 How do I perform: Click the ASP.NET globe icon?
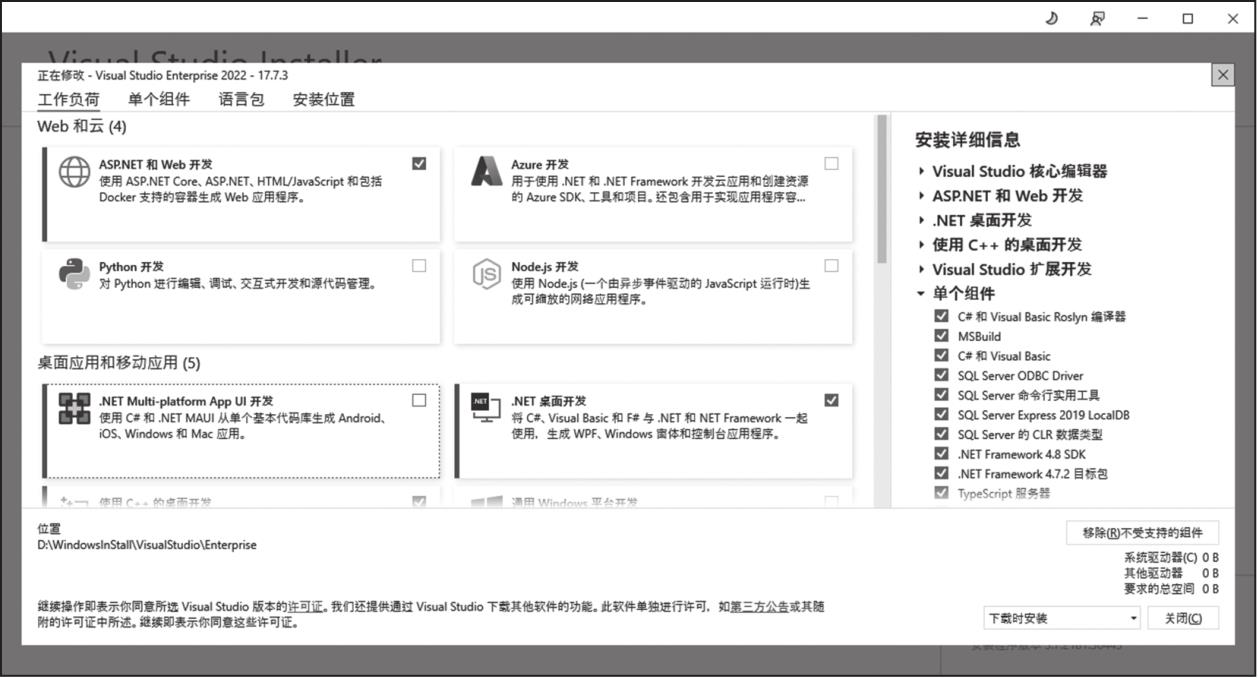(74, 172)
